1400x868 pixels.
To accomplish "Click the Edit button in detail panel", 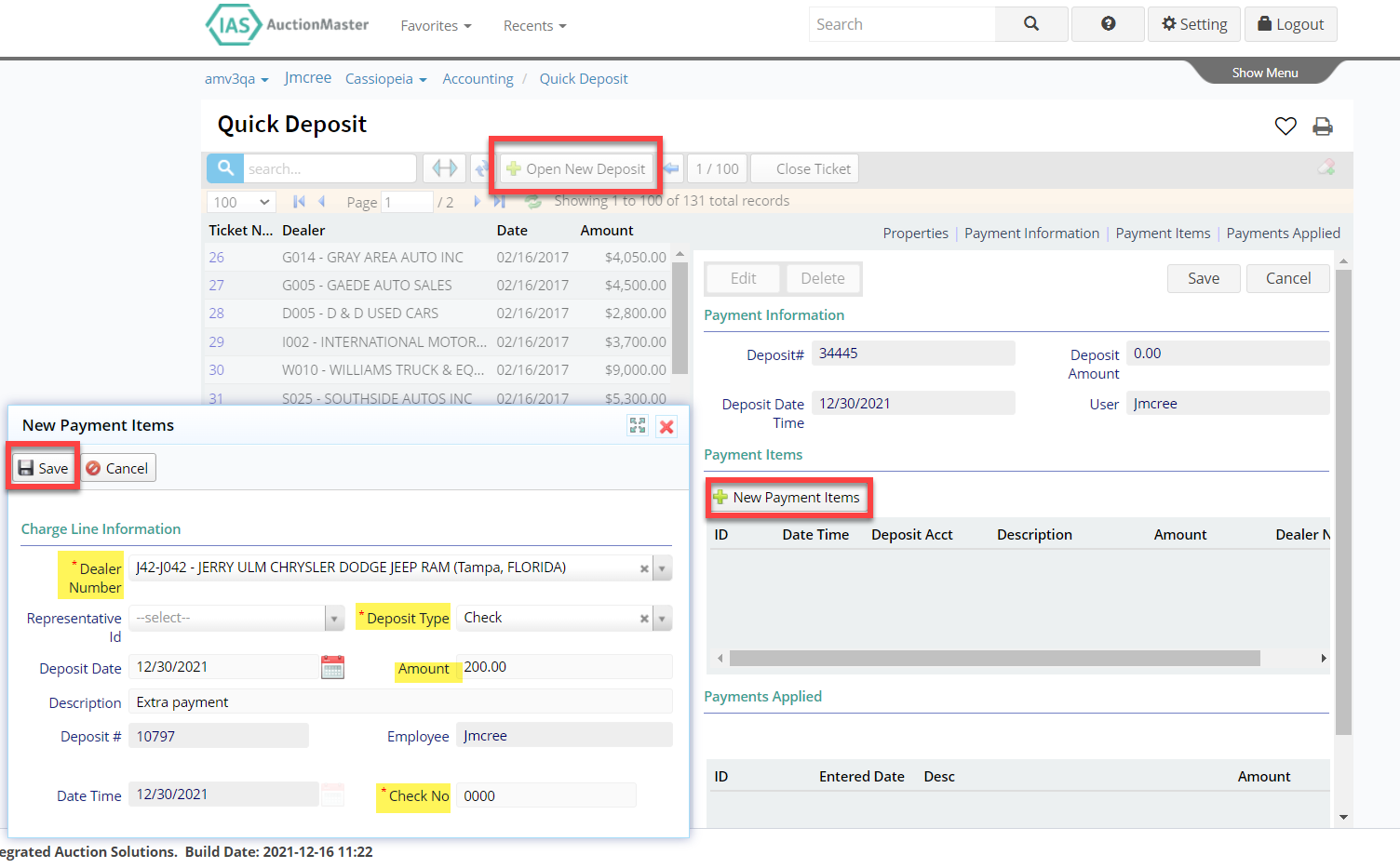I will pos(744,278).
